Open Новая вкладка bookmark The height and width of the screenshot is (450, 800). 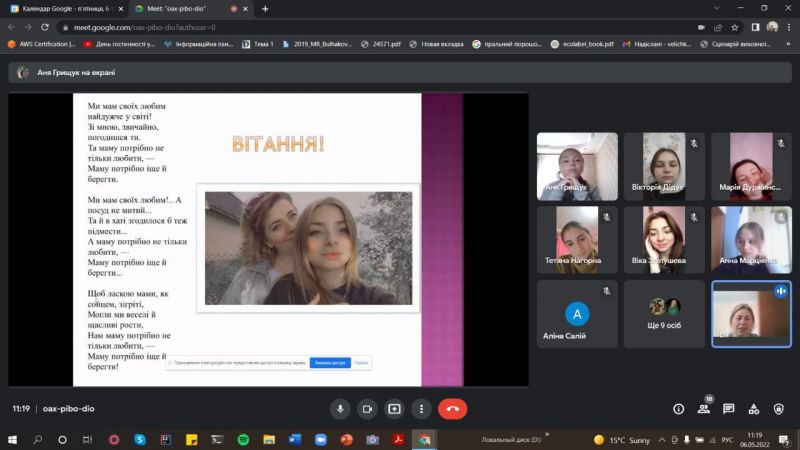coord(437,44)
